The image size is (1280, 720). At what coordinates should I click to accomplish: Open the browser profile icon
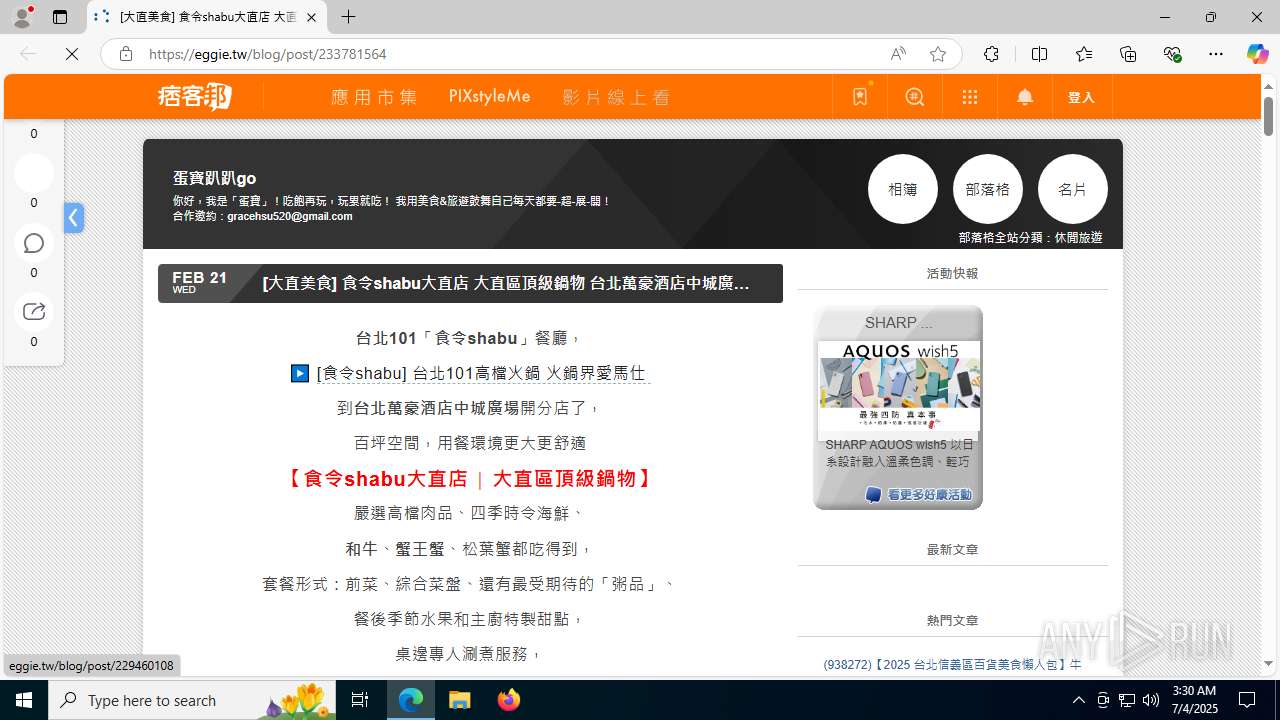click(22, 17)
